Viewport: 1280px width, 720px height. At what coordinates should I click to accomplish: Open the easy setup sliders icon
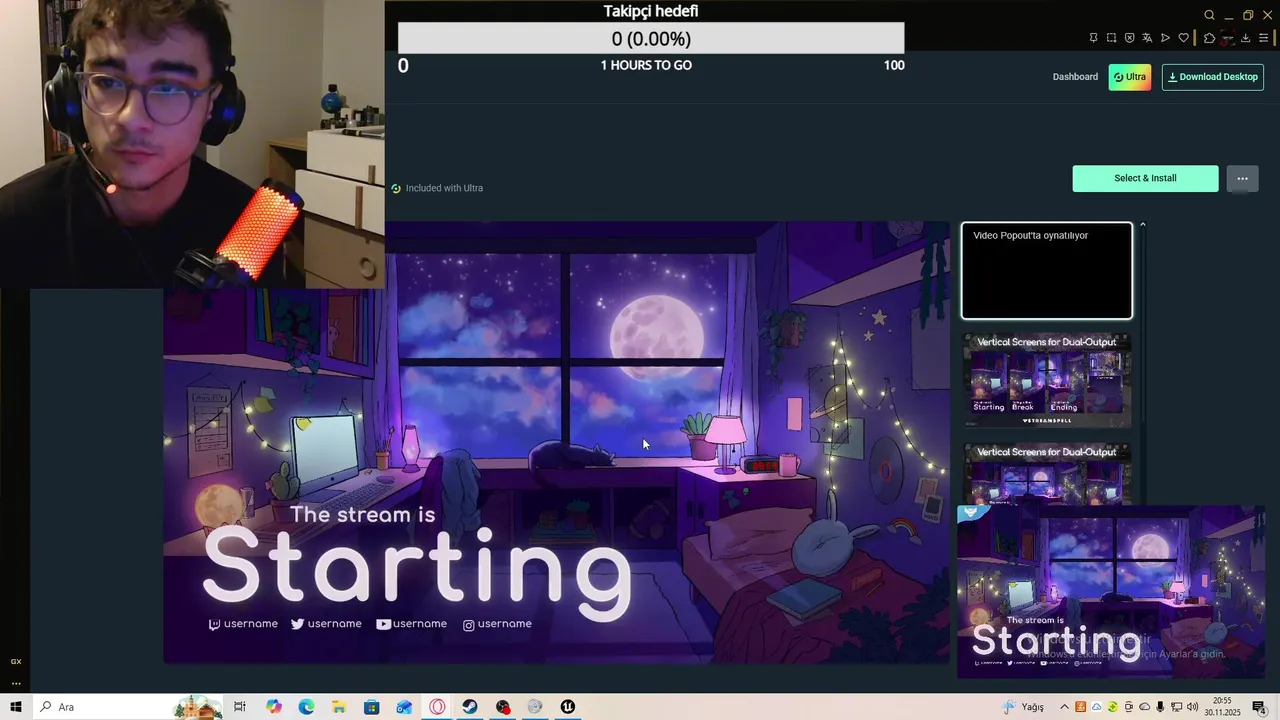[1264, 38]
